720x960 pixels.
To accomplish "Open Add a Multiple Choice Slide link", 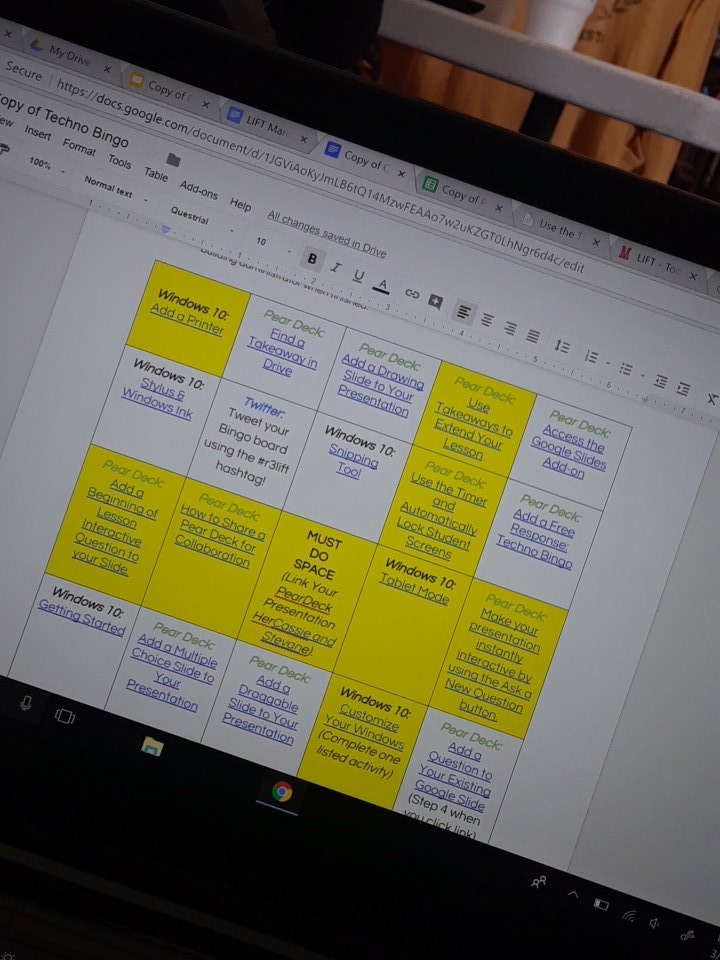I will (172, 672).
